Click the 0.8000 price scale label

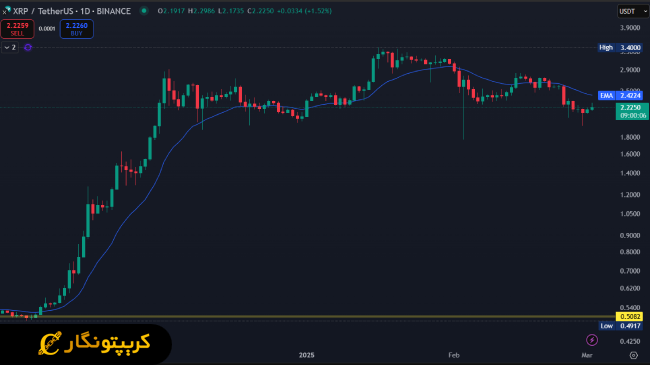pos(630,252)
